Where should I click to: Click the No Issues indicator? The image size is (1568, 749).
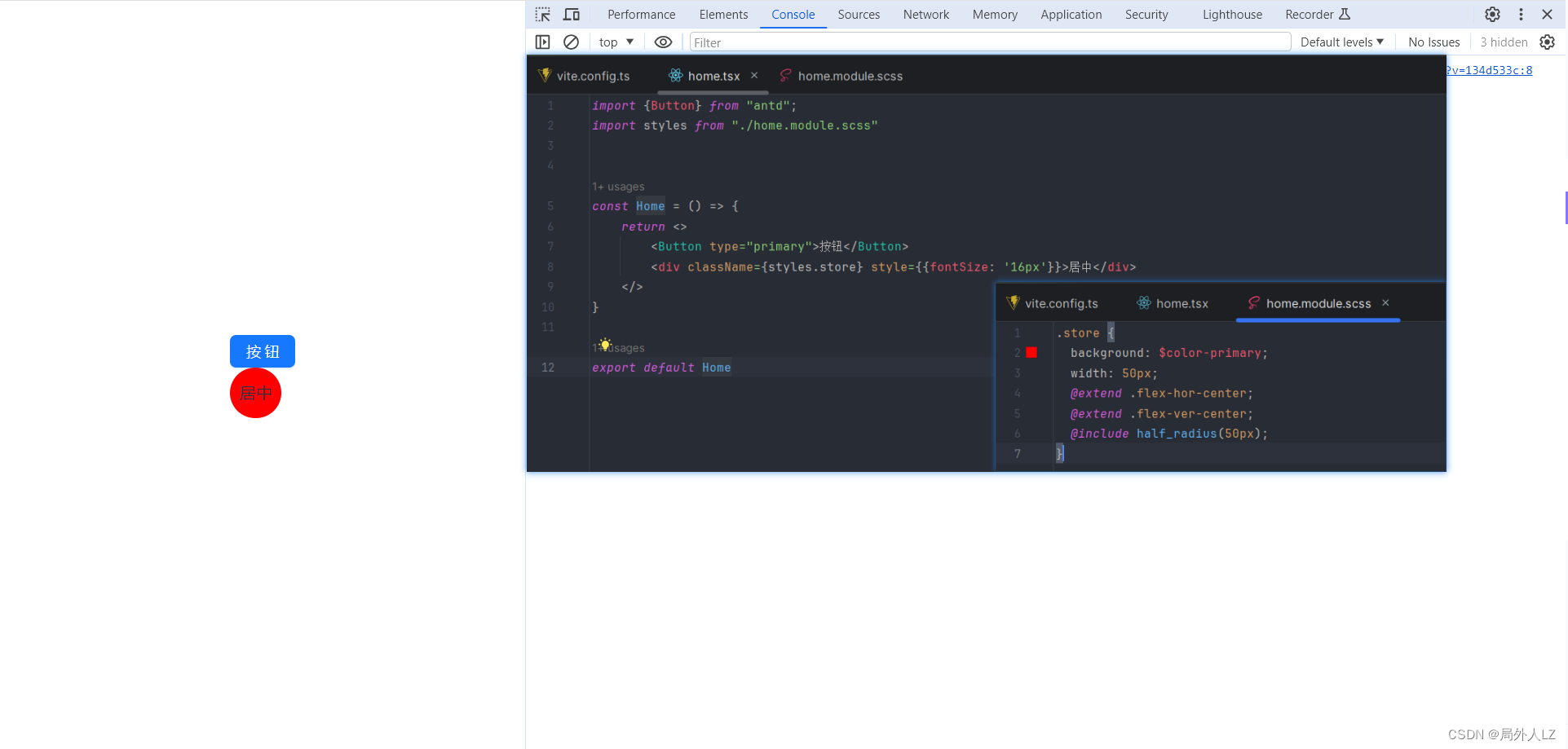pyautogui.click(x=1434, y=42)
